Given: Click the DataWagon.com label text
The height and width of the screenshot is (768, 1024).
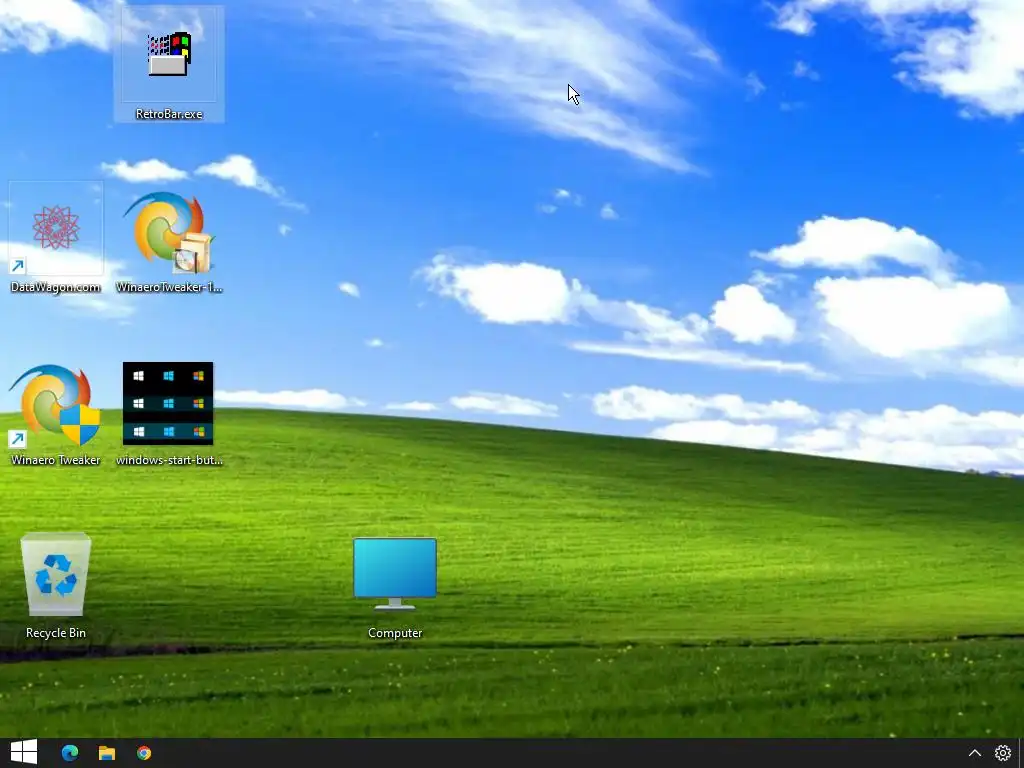Looking at the screenshot, I should (x=56, y=287).
